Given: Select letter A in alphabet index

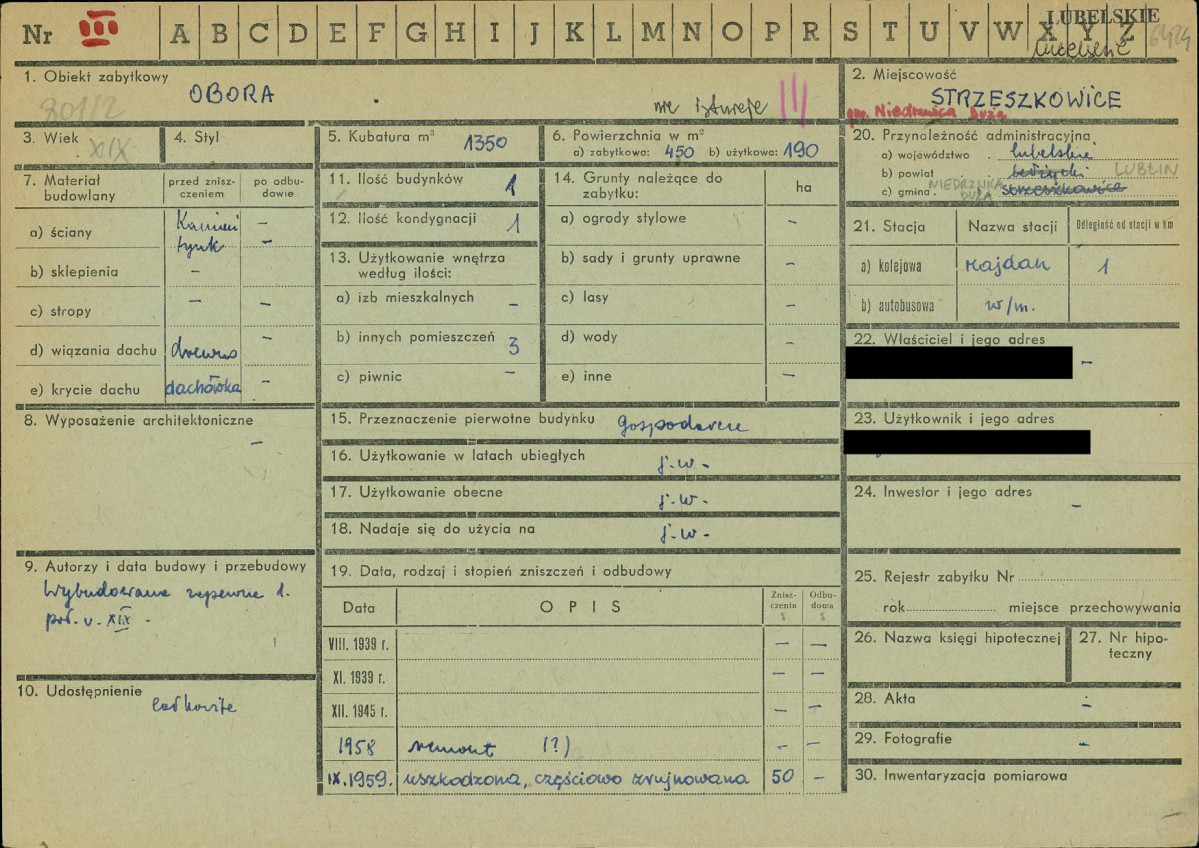Looking at the screenshot, I should click(x=180, y=33).
